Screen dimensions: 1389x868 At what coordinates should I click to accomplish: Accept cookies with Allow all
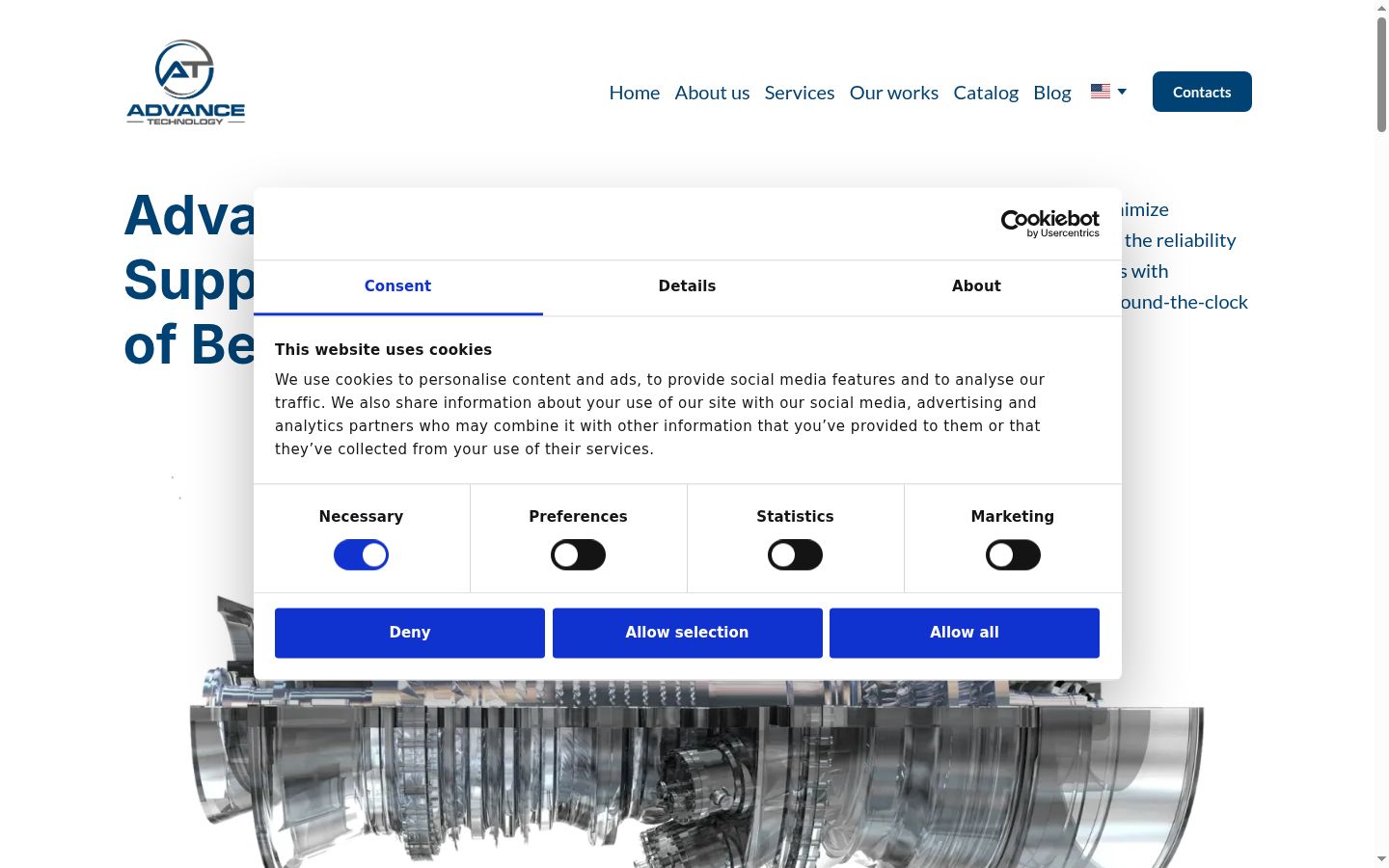click(x=965, y=633)
